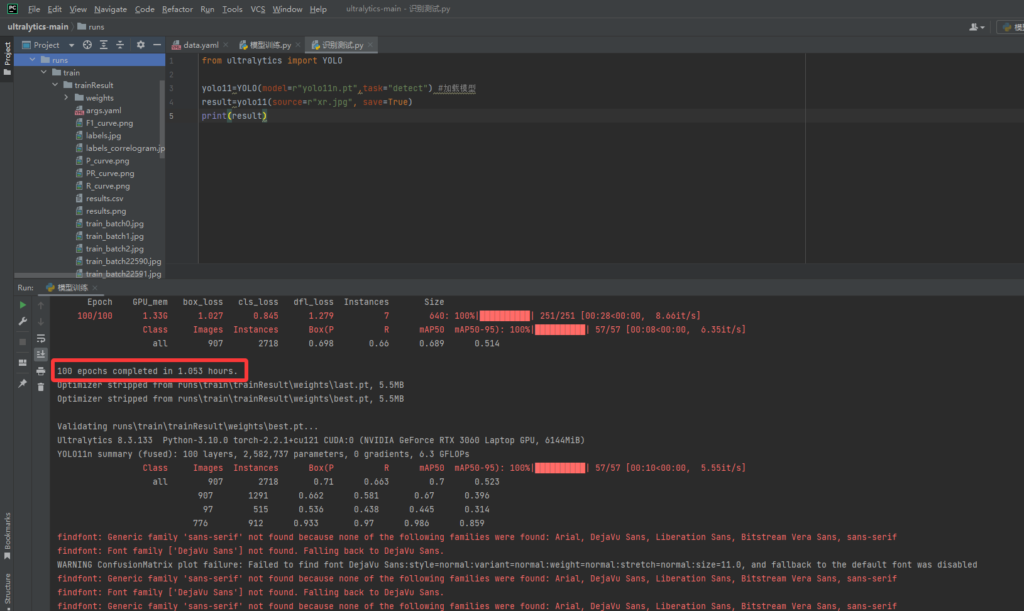Viewport: 1024px width, 611px height.
Task: Open the Bookmarks tool window
Action: [7, 536]
